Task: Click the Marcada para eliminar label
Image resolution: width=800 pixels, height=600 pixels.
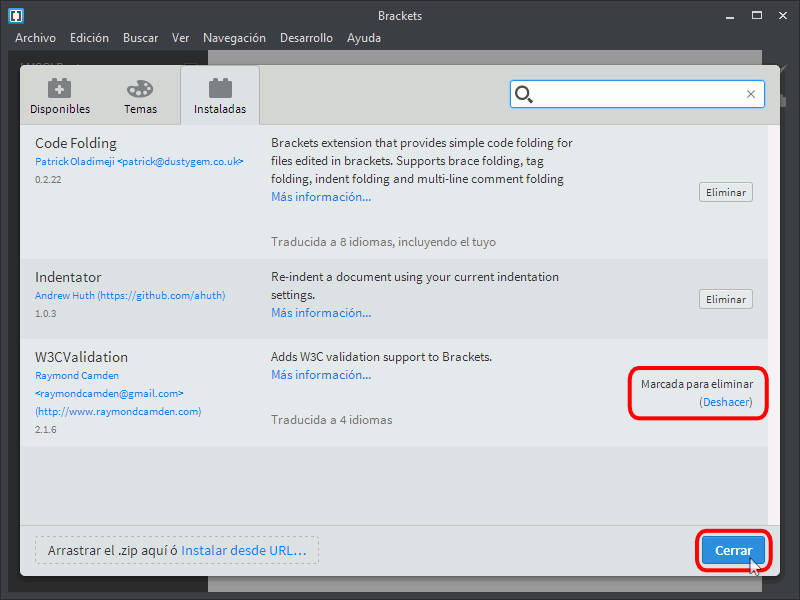Action: (x=697, y=384)
